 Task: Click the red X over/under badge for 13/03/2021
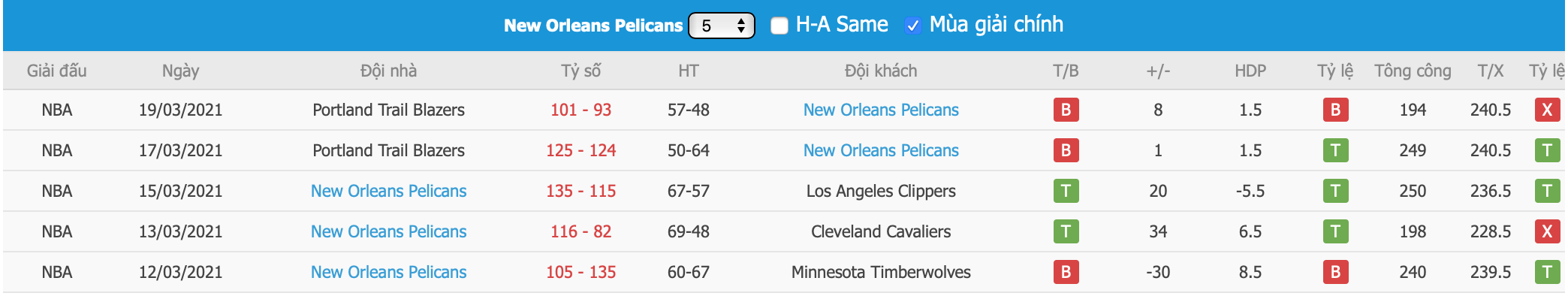(1547, 231)
